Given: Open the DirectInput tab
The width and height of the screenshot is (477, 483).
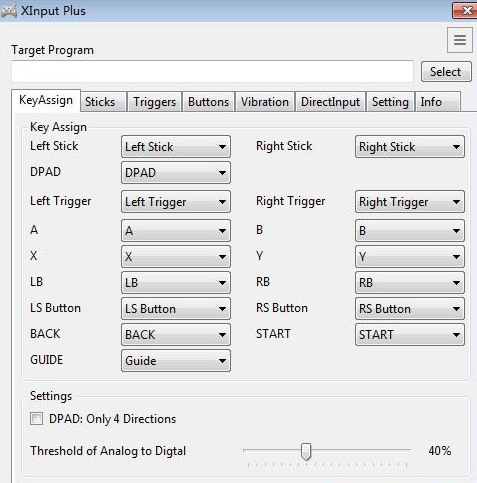Looking at the screenshot, I should tap(330, 102).
